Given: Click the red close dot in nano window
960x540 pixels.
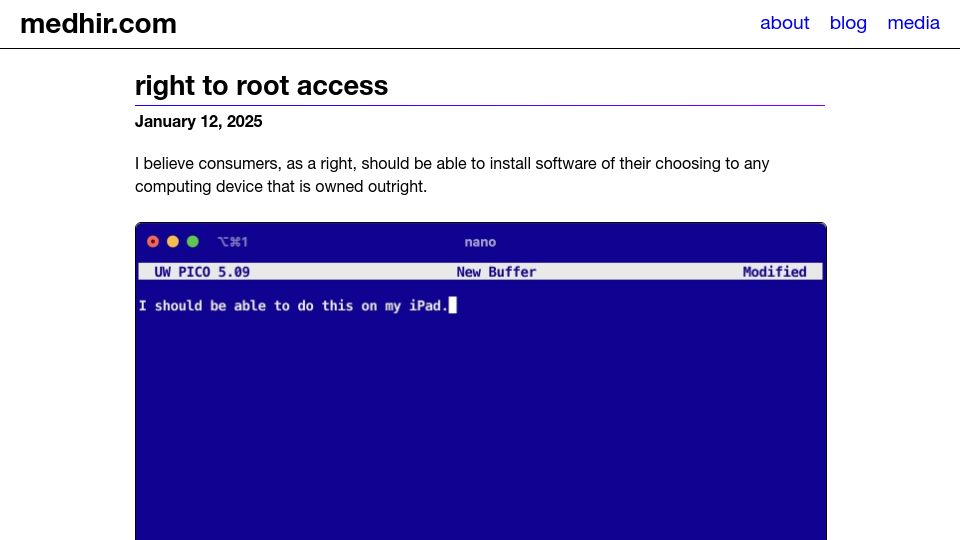Looking at the screenshot, I should (153, 242).
